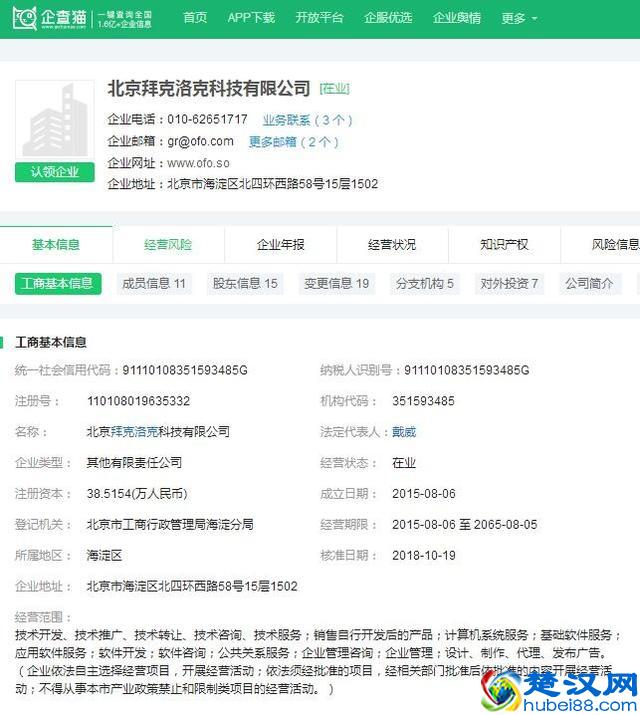This screenshot has width=640, height=715.
Task: Select the 公司简介 sub-tab
Action: (x=589, y=284)
